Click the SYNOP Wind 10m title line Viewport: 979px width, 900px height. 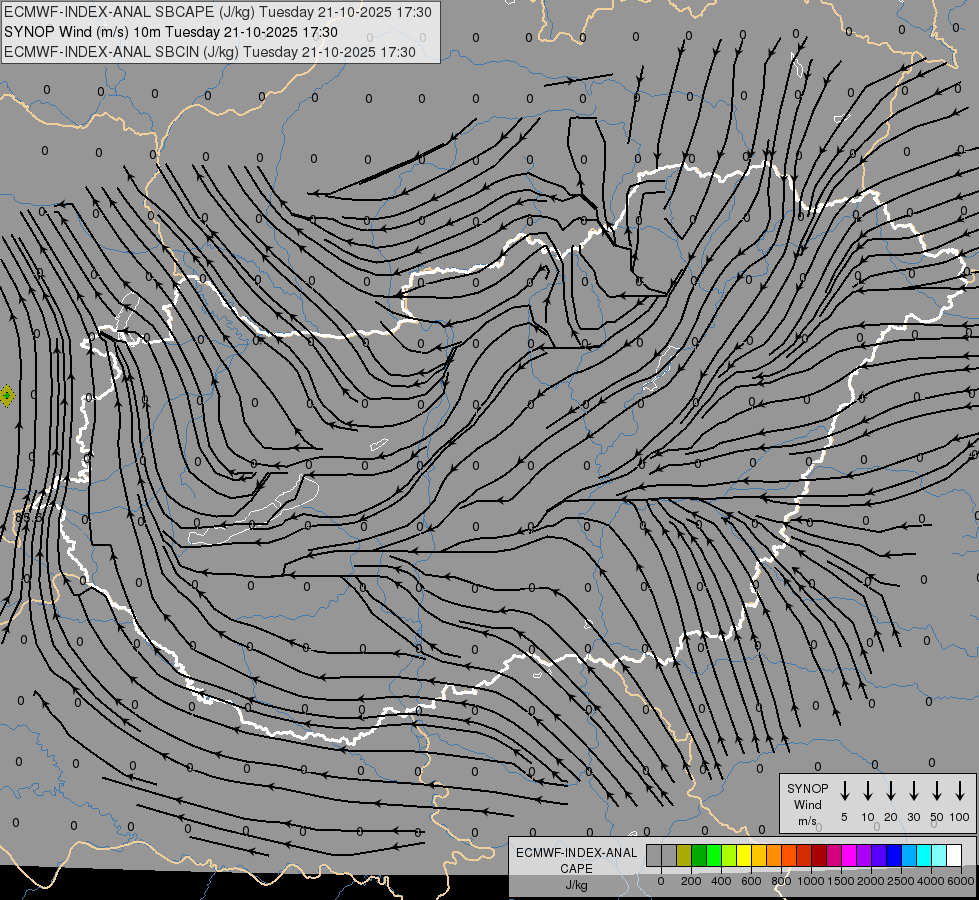pos(171,32)
